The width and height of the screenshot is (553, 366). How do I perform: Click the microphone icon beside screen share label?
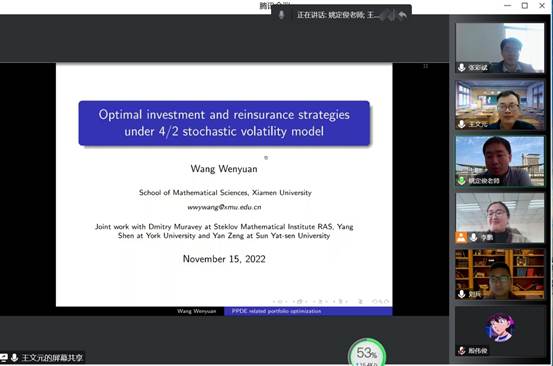coord(14,358)
